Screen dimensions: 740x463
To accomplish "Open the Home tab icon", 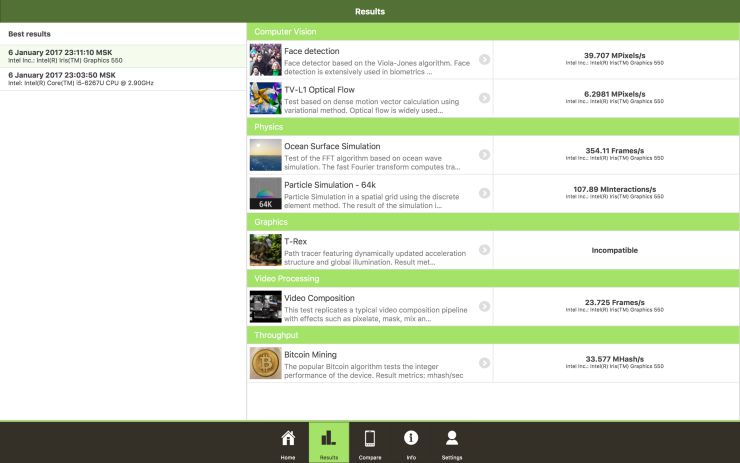I will tap(288, 438).
